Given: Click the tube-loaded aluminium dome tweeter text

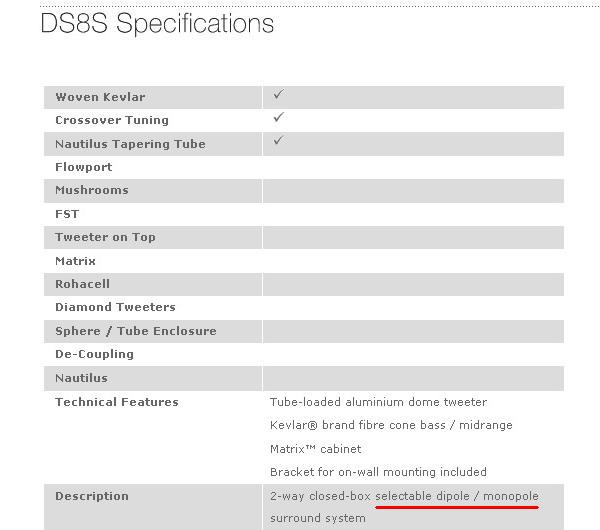Looking at the screenshot, I should pos(378,402).
